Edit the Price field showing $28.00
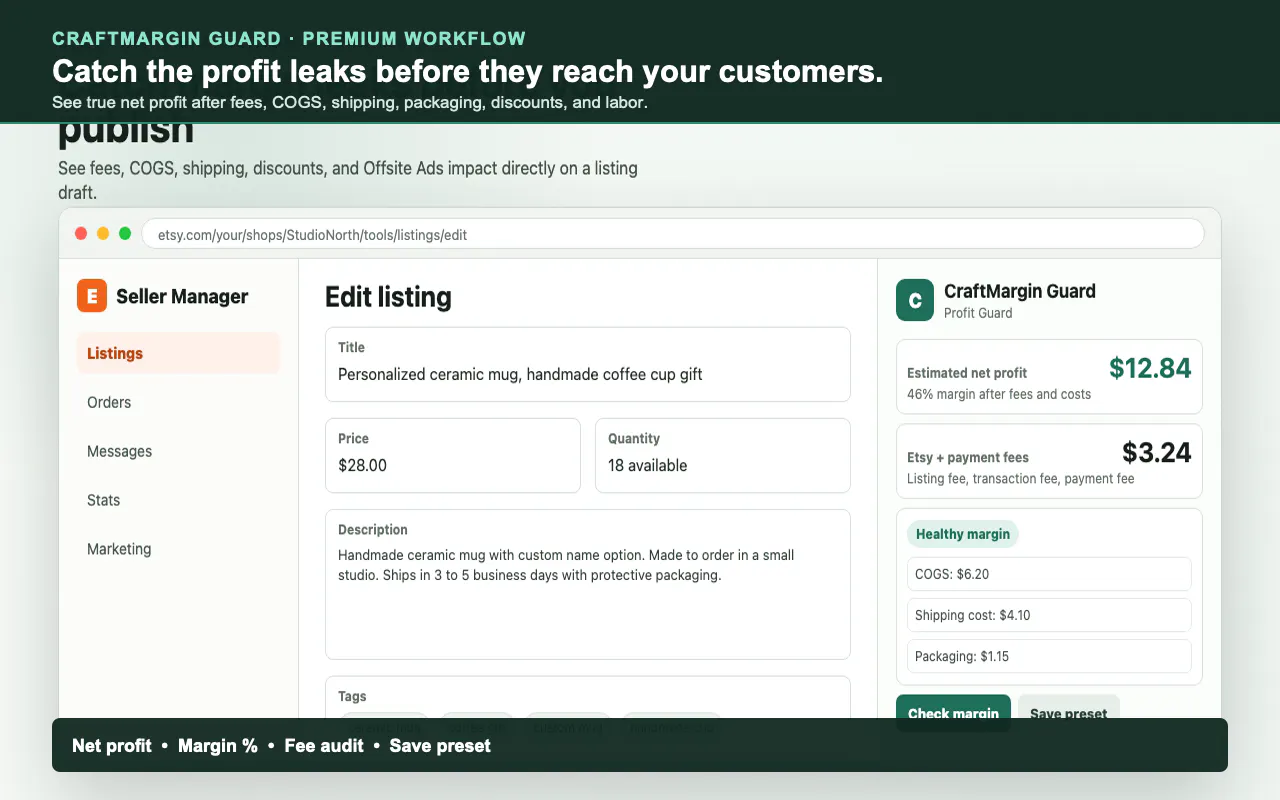Viewport: 1280px width, 800px height. 453,456
